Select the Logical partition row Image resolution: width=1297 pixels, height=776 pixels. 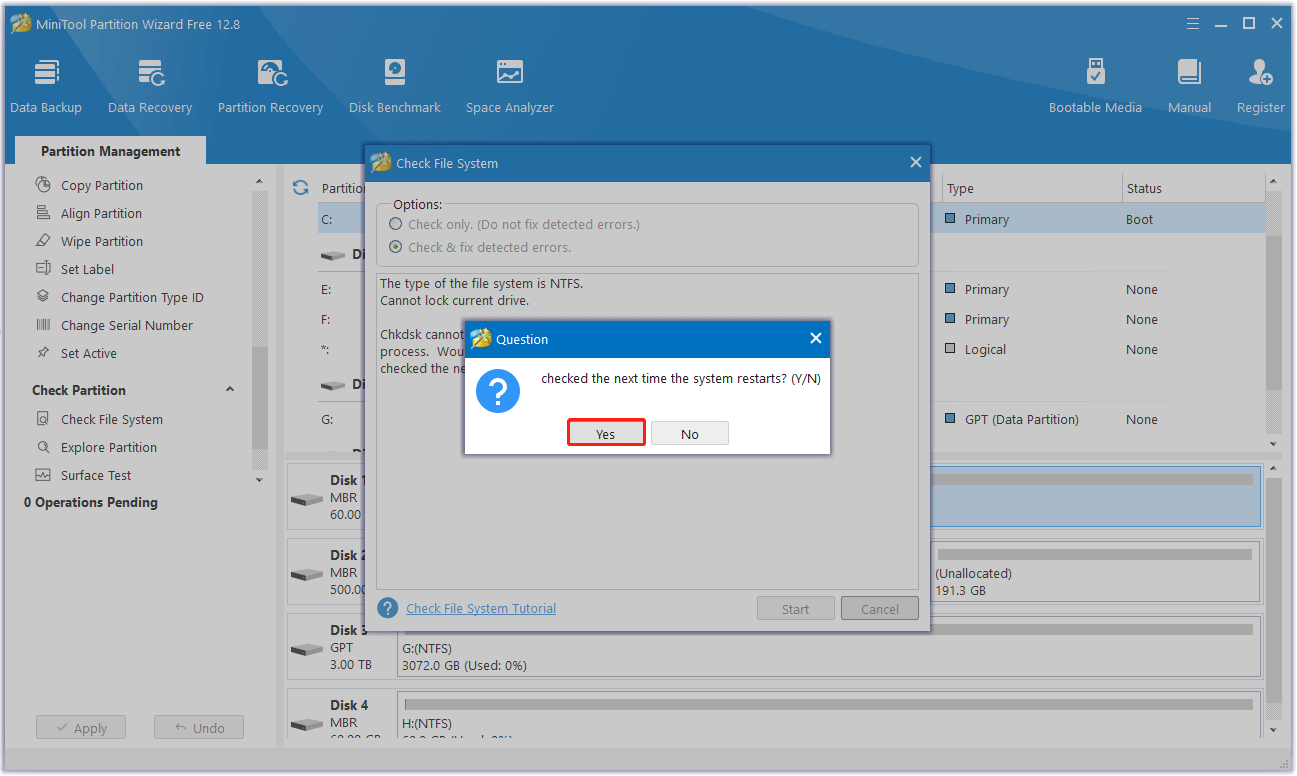pos(791,349)
